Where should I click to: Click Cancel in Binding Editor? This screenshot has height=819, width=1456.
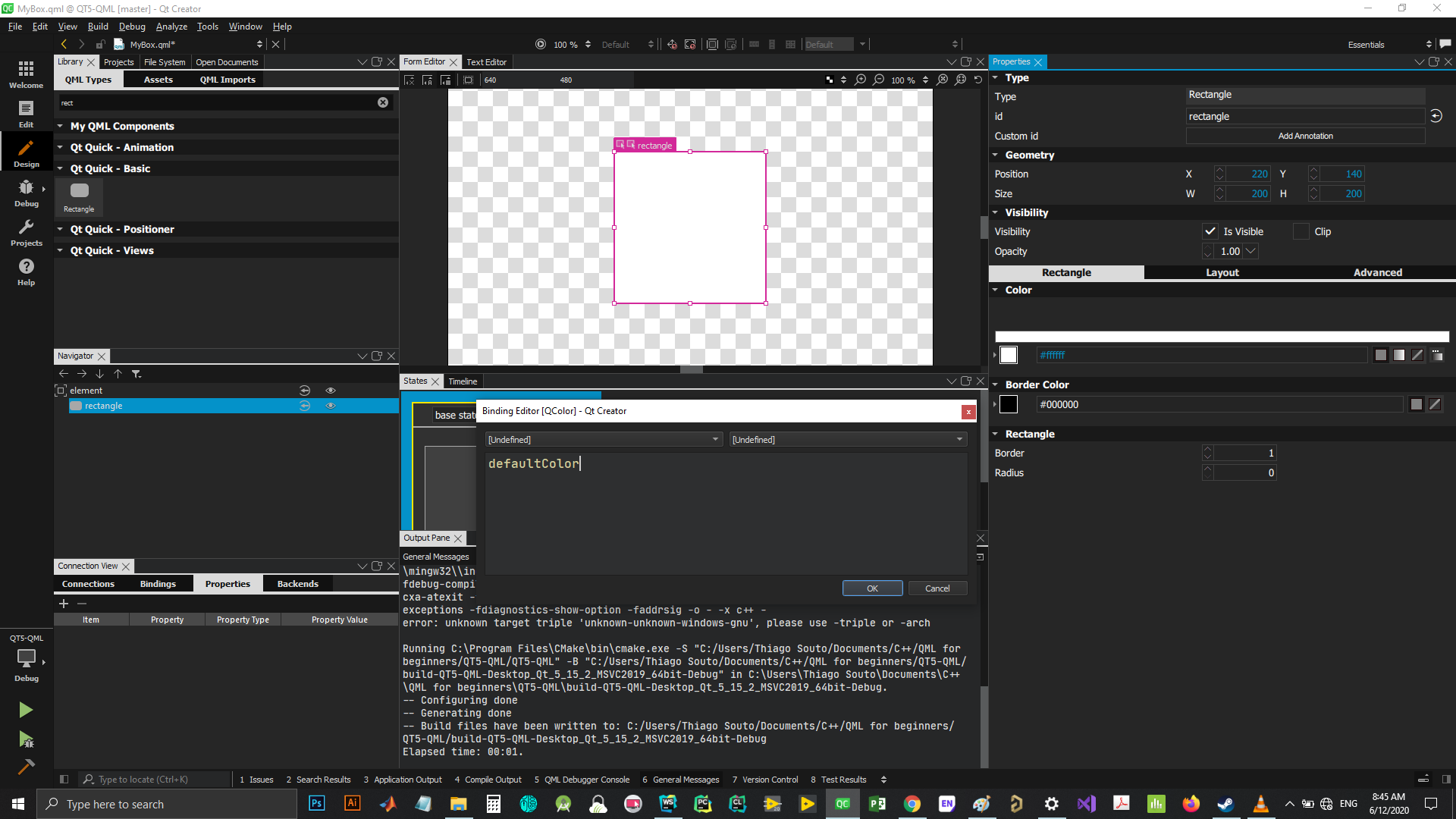coord(937,588)
